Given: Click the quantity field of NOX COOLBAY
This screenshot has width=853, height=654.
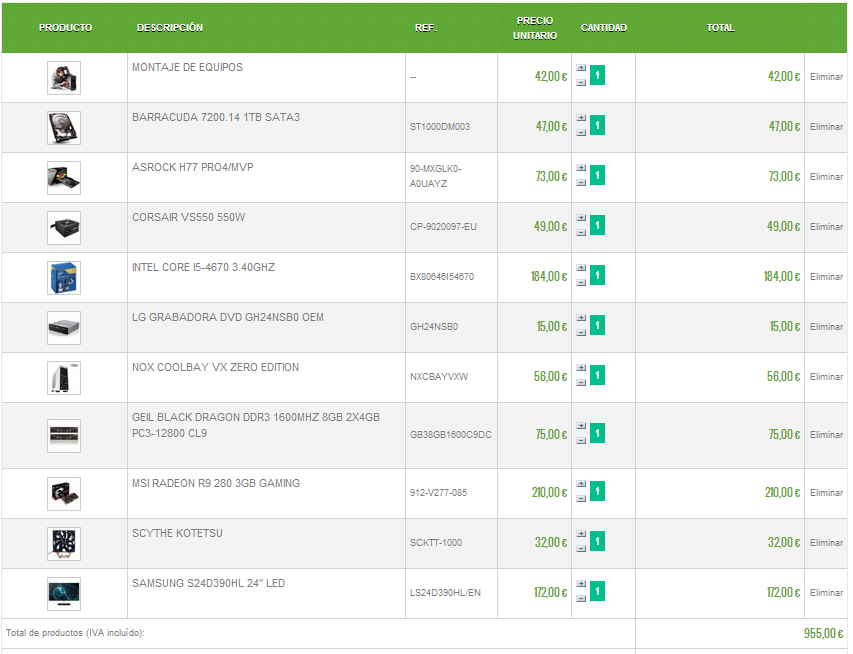Looking at the screenshot, I should (597, 375).
